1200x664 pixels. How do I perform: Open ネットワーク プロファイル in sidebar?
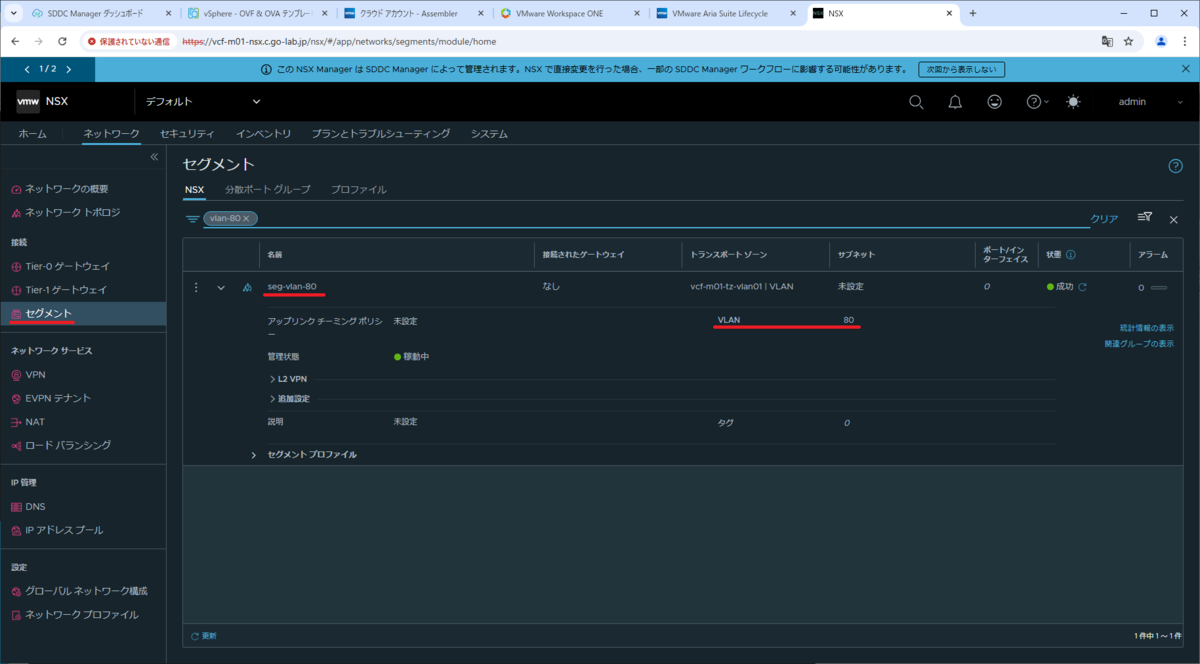[83, 615]
